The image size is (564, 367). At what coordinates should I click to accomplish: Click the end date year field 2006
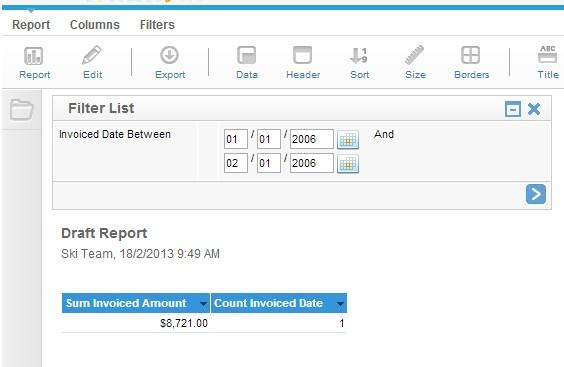coord(312,163)
